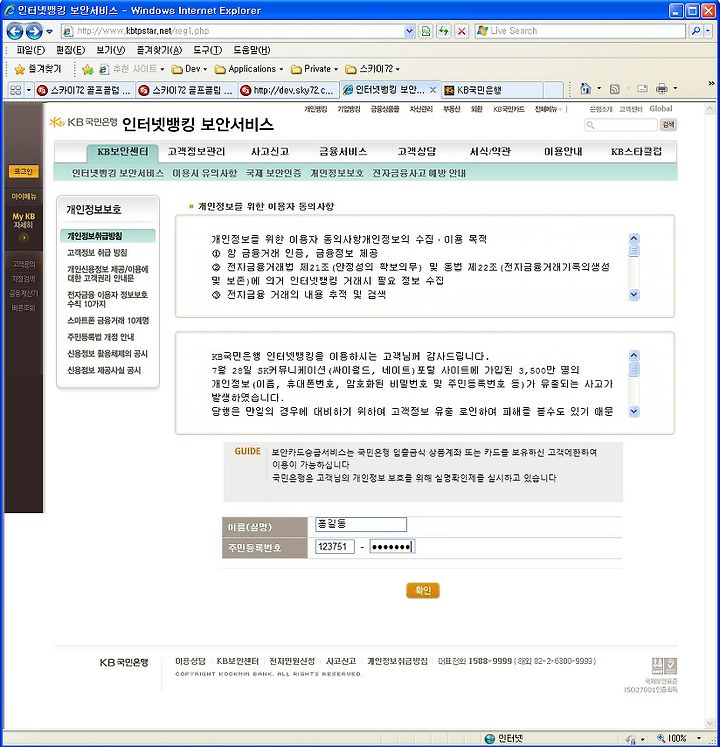Click the Read Mail icon
Viewport: 720px width, 747px height.
(x=642, y=89)
